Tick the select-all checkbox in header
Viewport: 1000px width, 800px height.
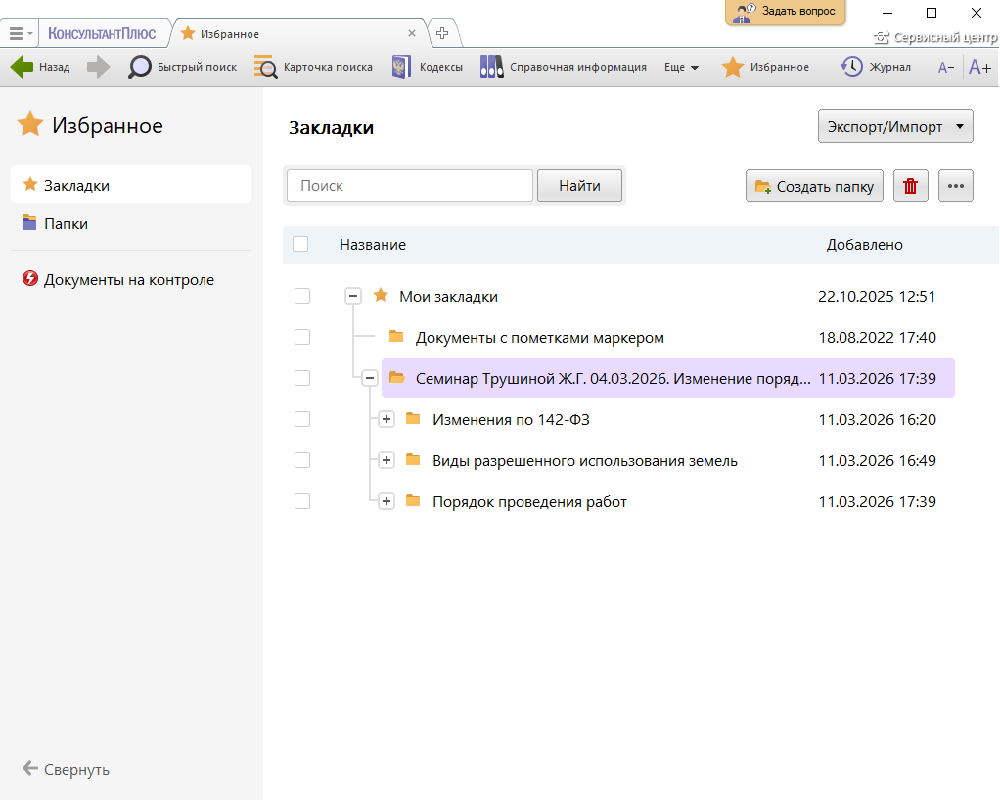[x=301, y=244]
